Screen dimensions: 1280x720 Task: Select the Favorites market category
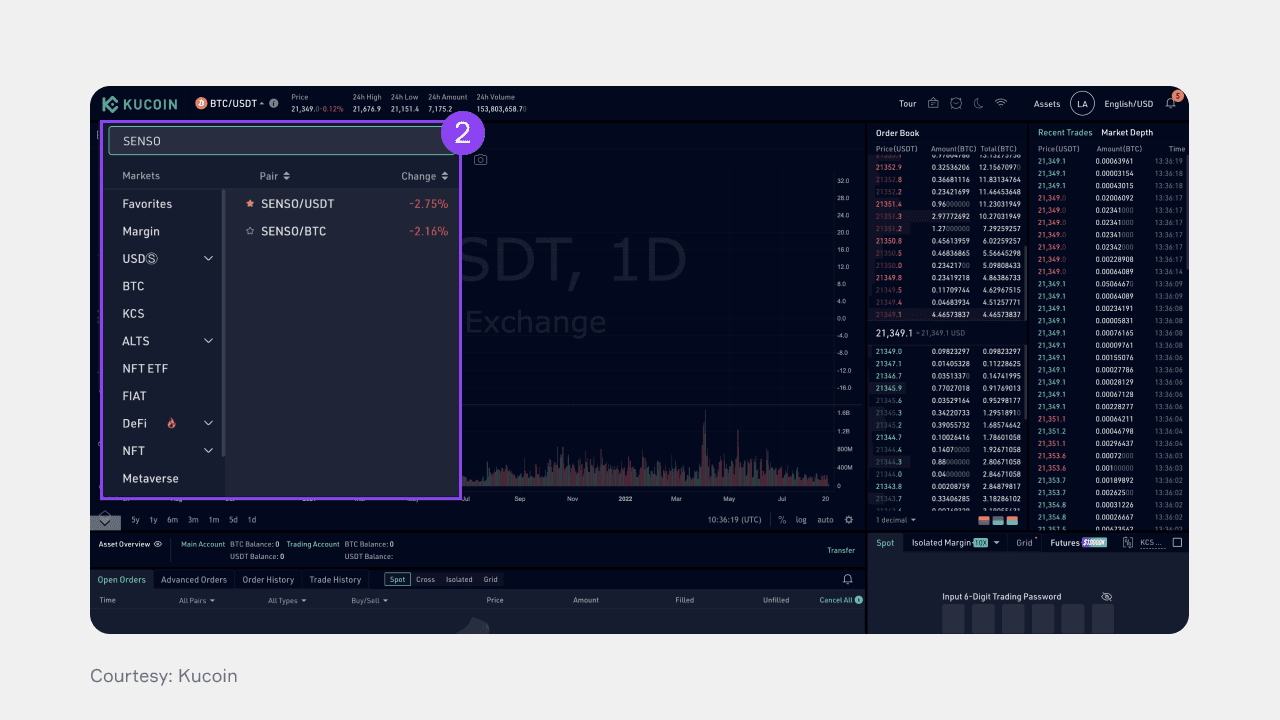(x=147, y=204)
